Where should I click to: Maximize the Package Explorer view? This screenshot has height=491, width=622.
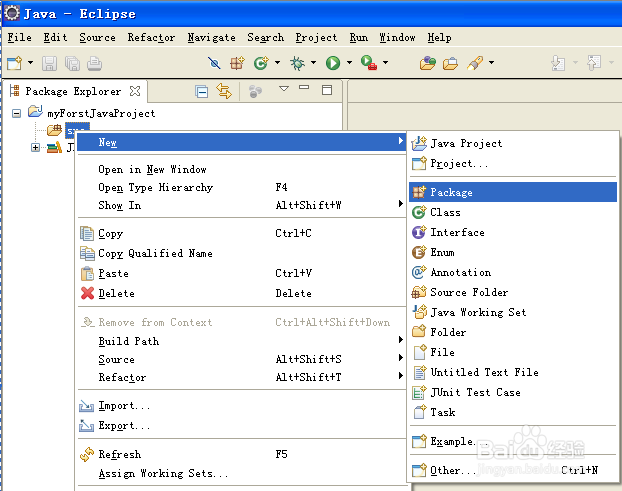[x=327, y=90]
